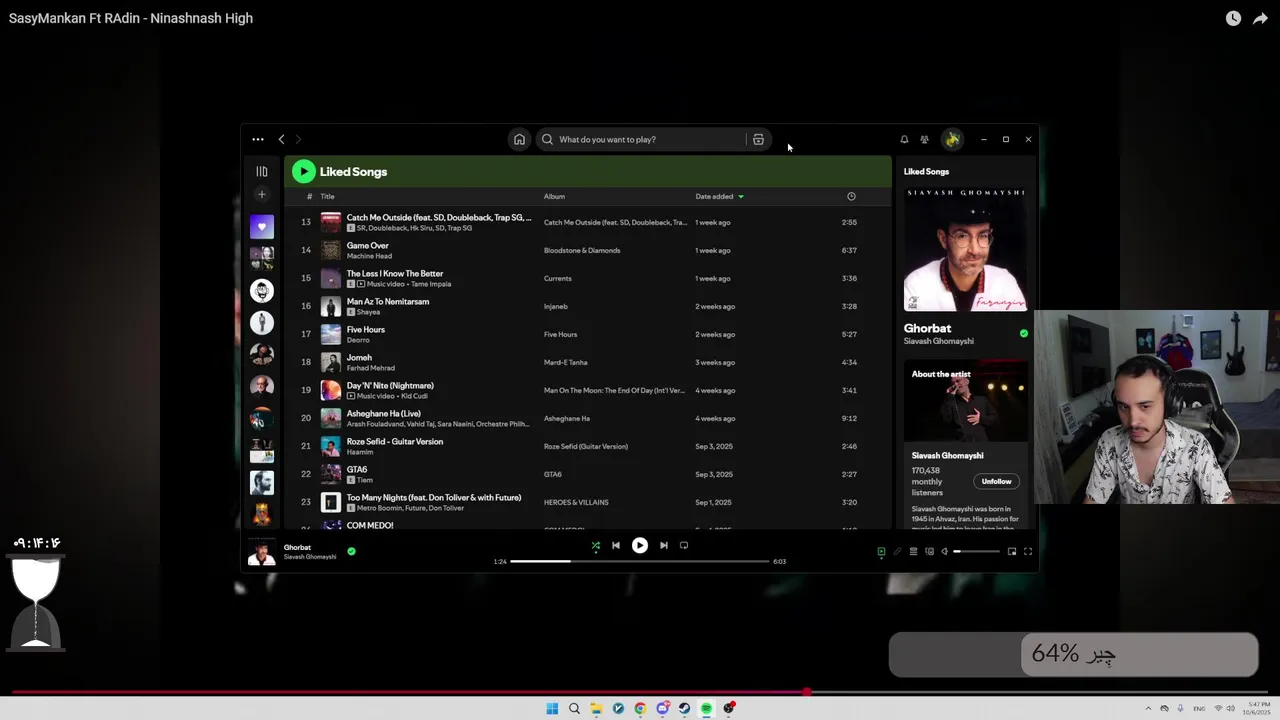Sort by the duration clock icon

851,196
